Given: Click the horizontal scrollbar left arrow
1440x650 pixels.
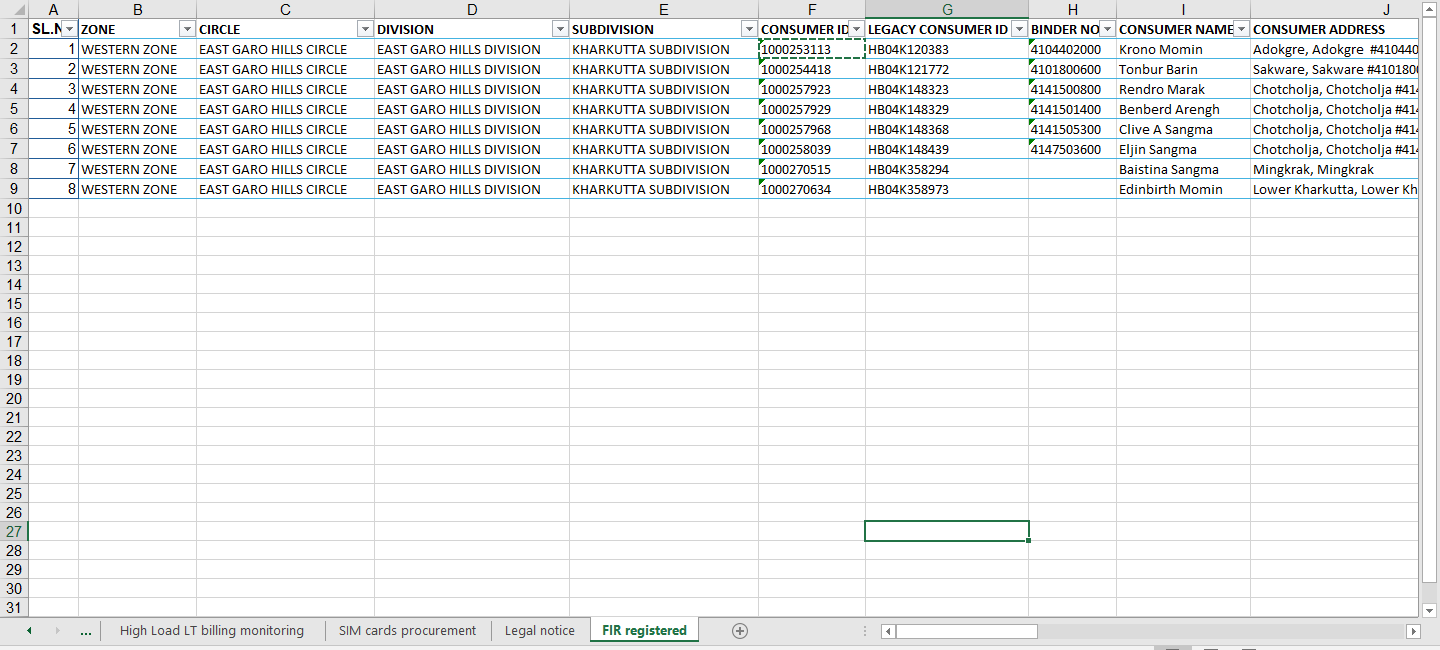Looking at the screenshot, I should click(x=888, y=631).
